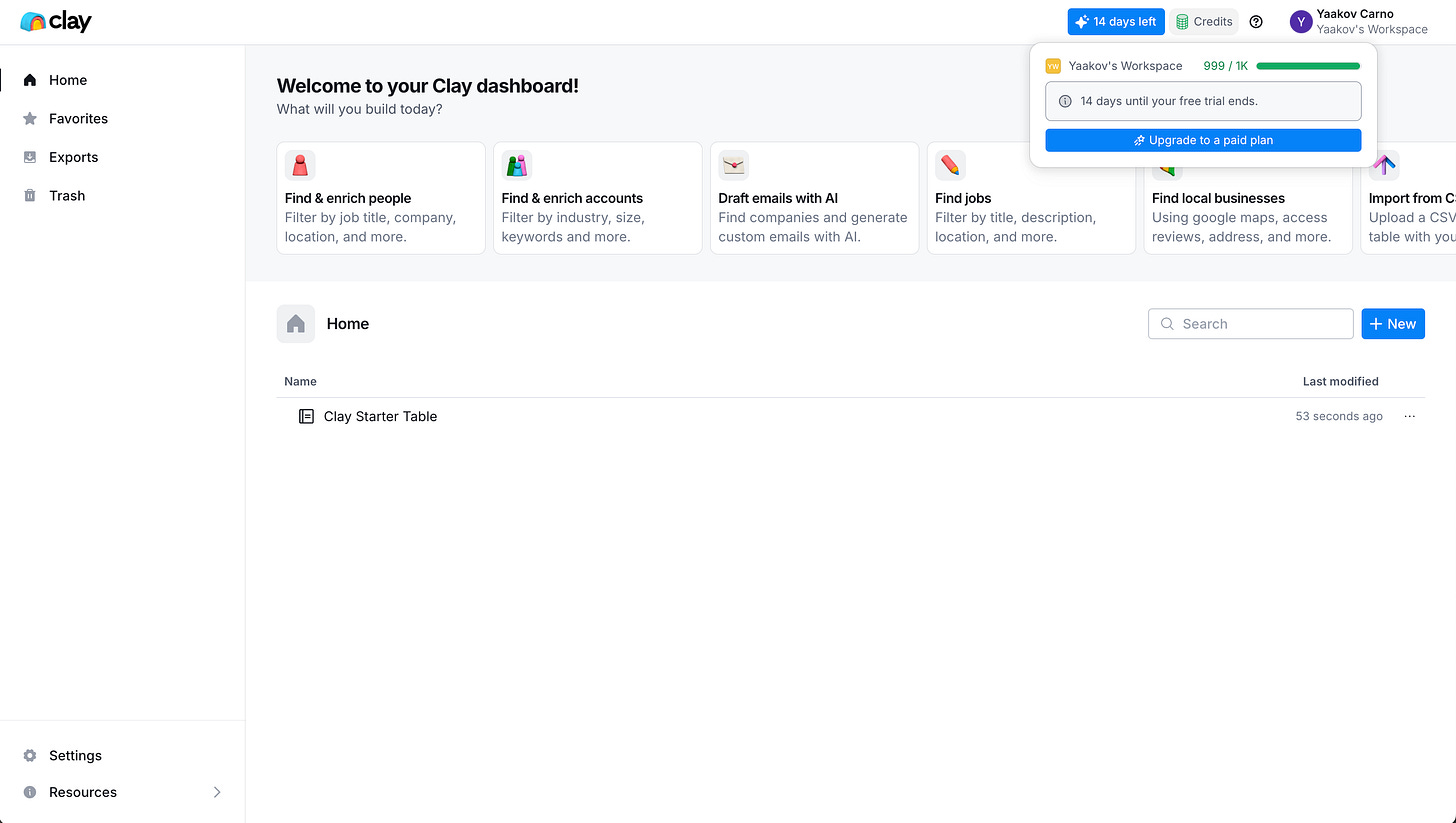Screen dimensions: 1456x823
Task: Click Upgrade to a paid plan
Action: (1203, 140)
